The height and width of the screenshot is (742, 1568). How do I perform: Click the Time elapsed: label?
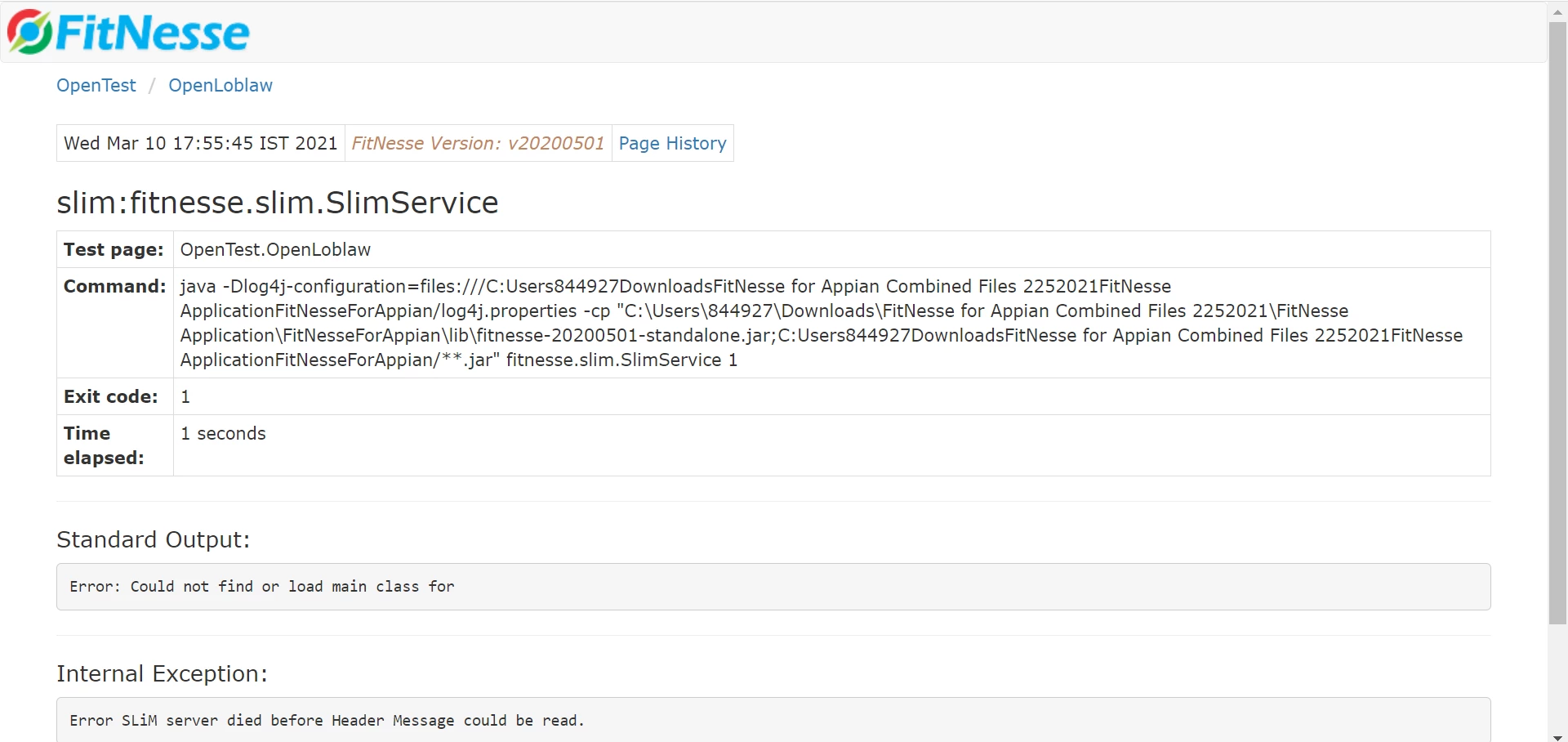coord(104,445)
